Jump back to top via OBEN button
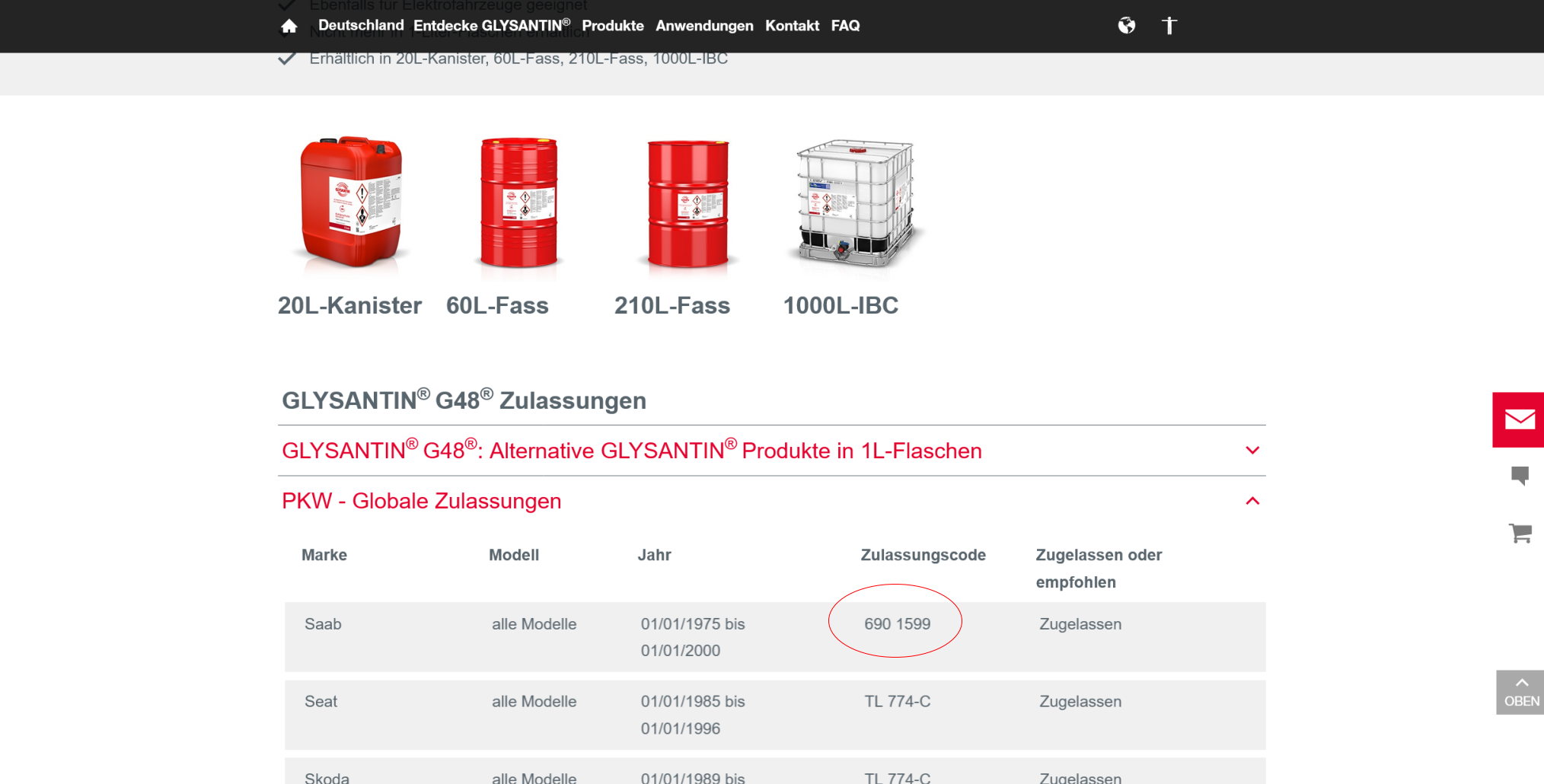Viewport: 1544px width, 784px height. (1520, 692)
